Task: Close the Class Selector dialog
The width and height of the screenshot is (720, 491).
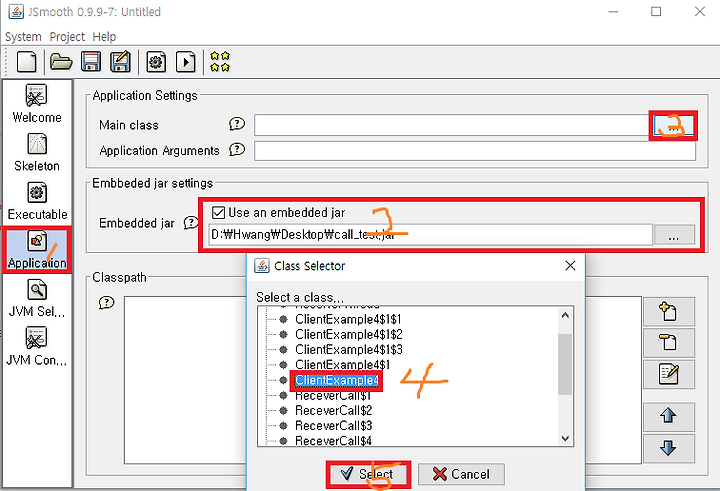Action: coord(570,265)
